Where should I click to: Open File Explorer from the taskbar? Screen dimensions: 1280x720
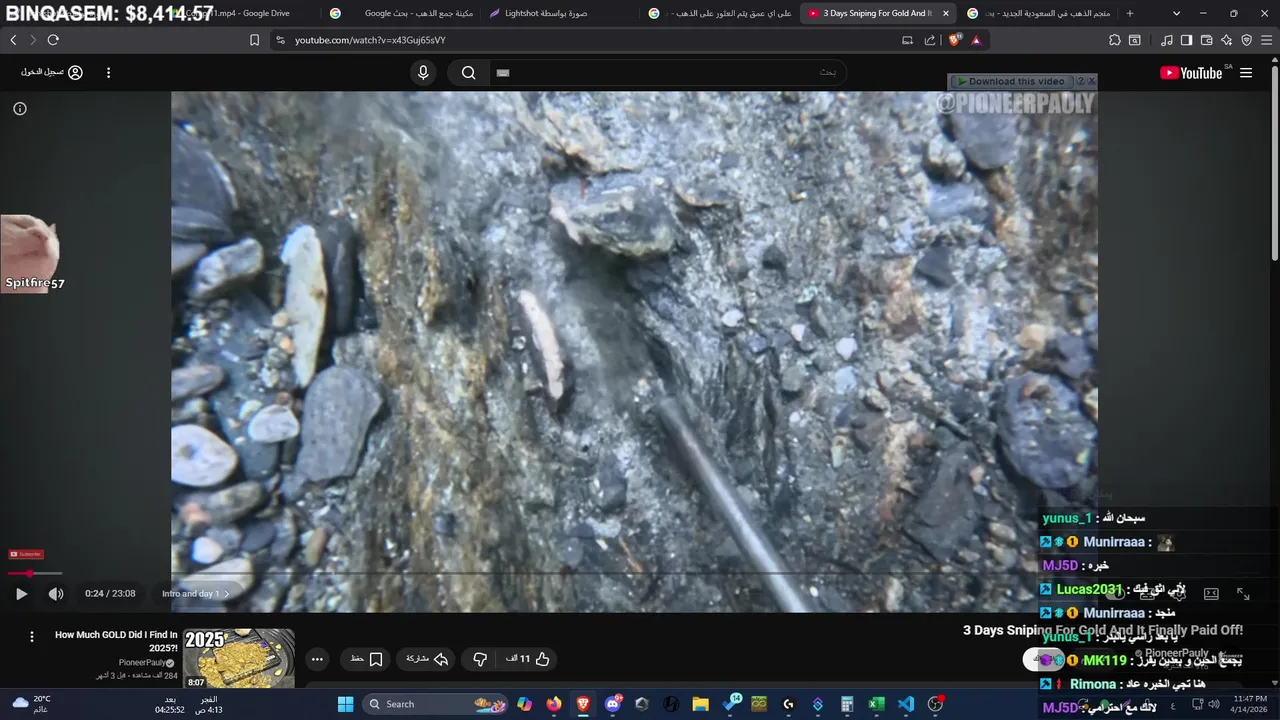point(700,704)
